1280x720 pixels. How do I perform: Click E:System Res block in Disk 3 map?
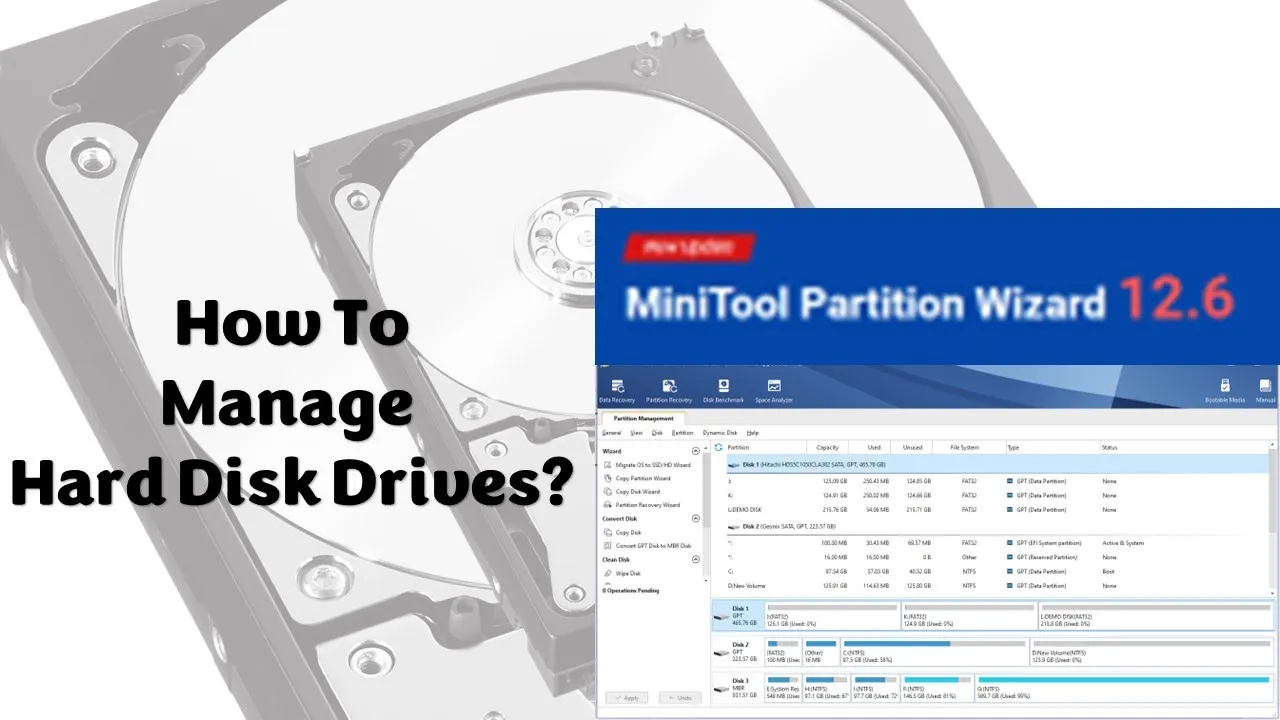[x=782, y=687]
